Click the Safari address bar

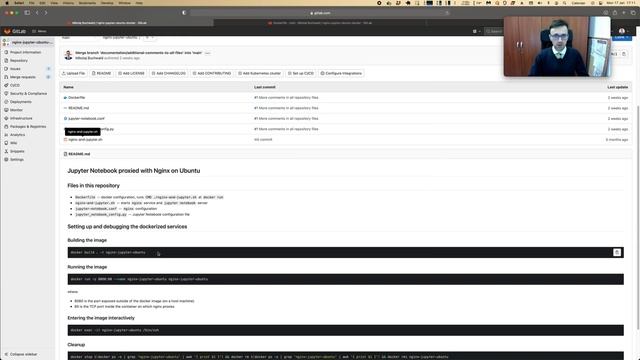point(320,13)
